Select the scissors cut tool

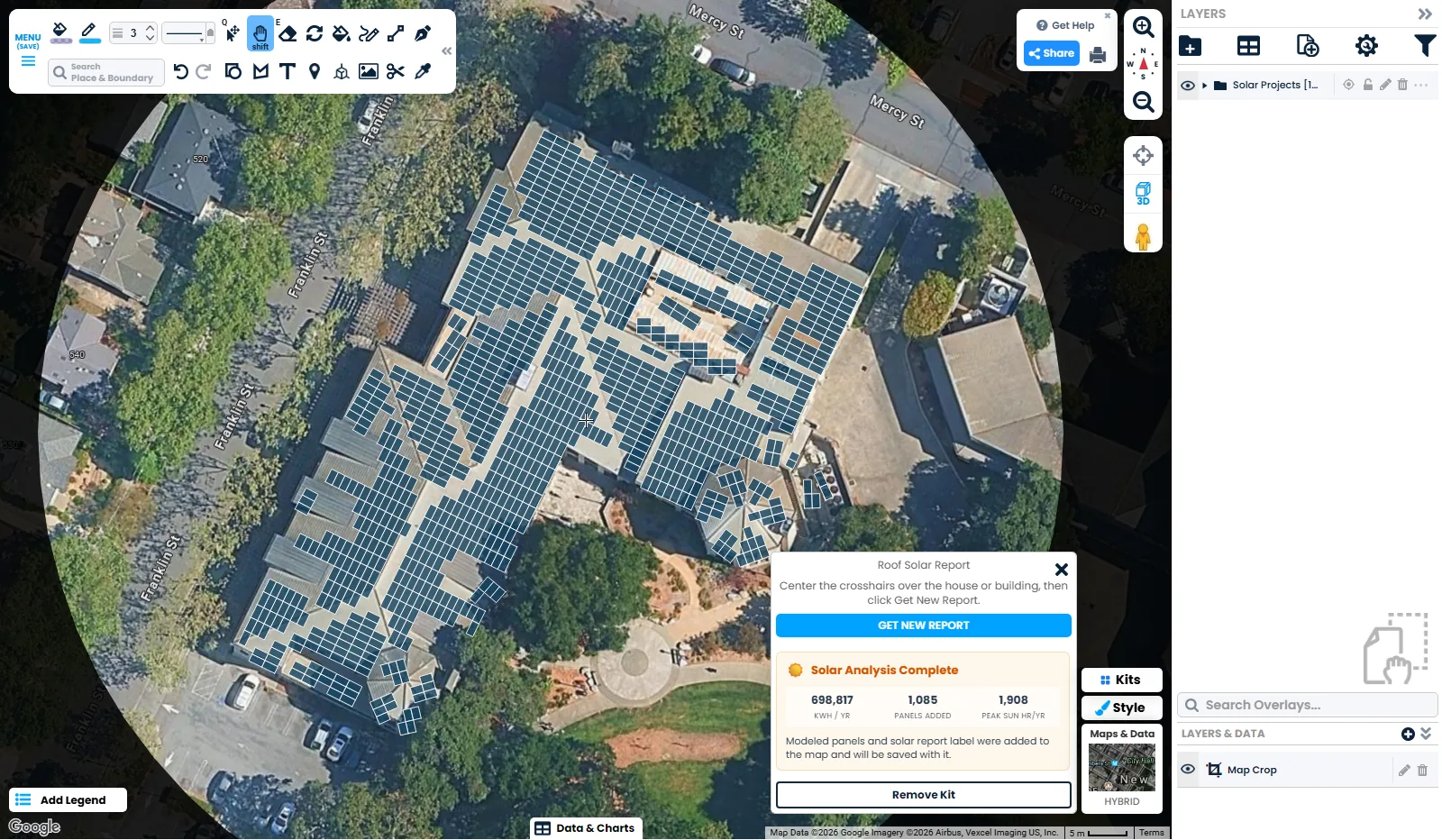(396, 71)
